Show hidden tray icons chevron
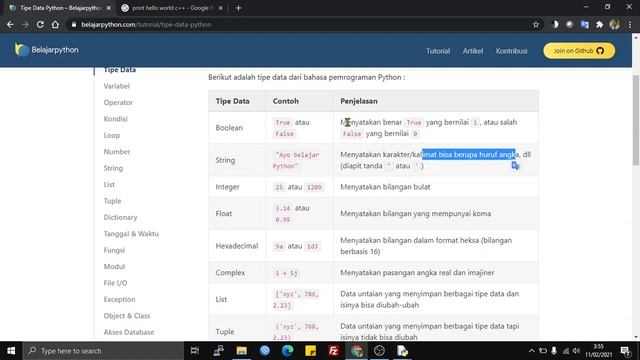640x360 pixels. (531, 351)
